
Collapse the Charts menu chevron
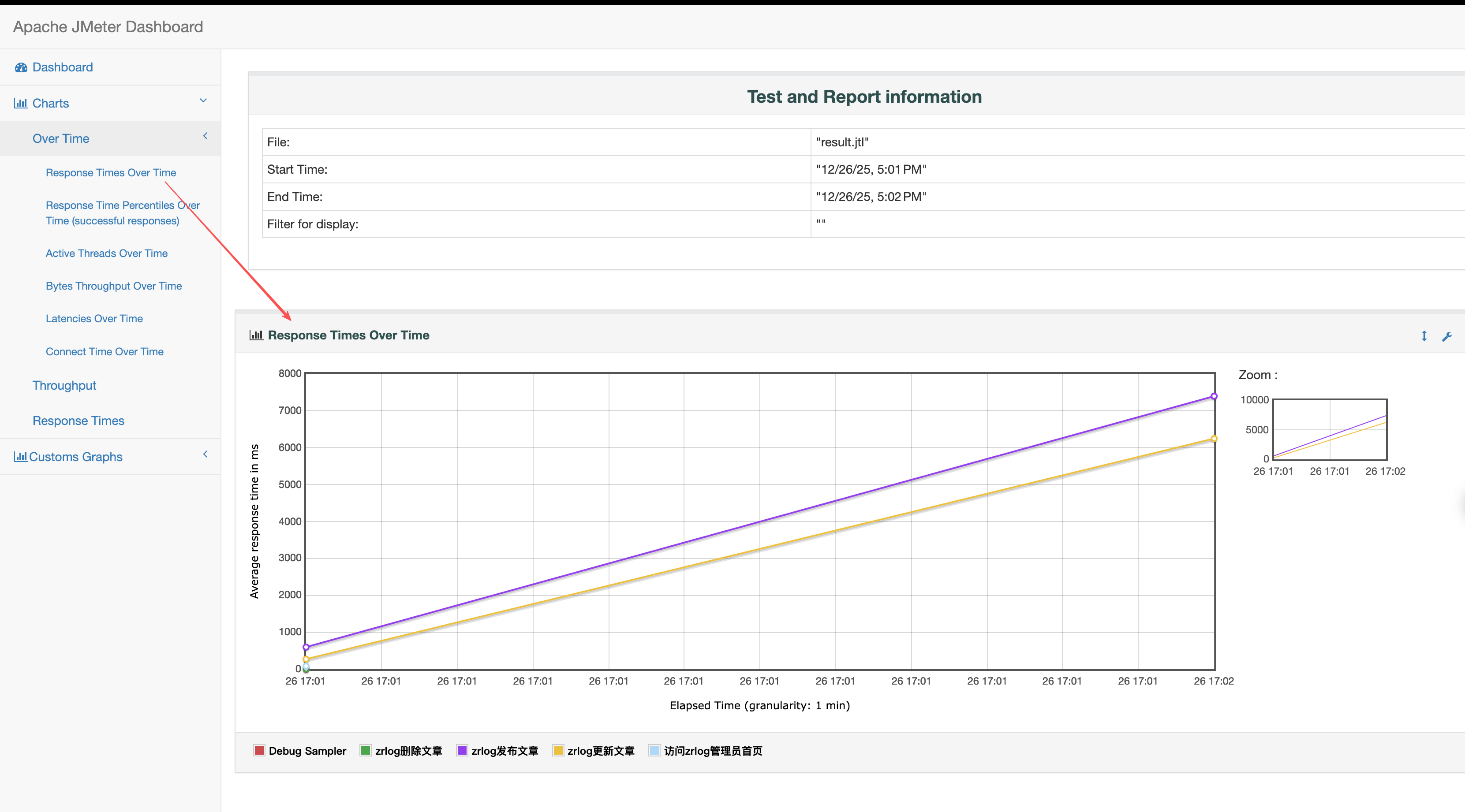point(203,101)
